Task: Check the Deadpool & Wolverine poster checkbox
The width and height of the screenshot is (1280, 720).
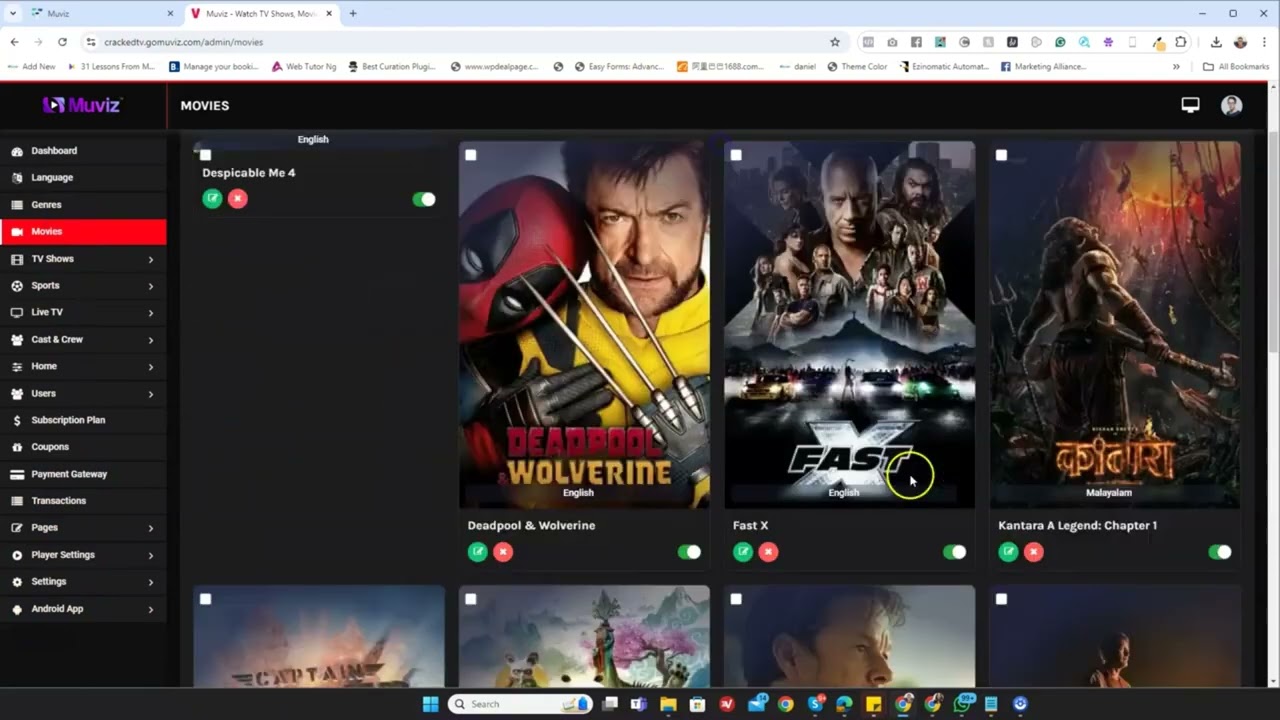Action: click(x=471, y=155)
